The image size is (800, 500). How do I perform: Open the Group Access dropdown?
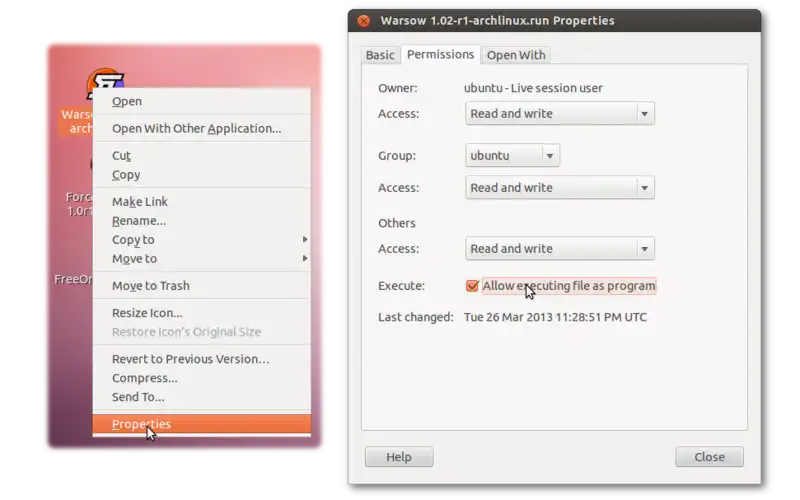(560, 188)
